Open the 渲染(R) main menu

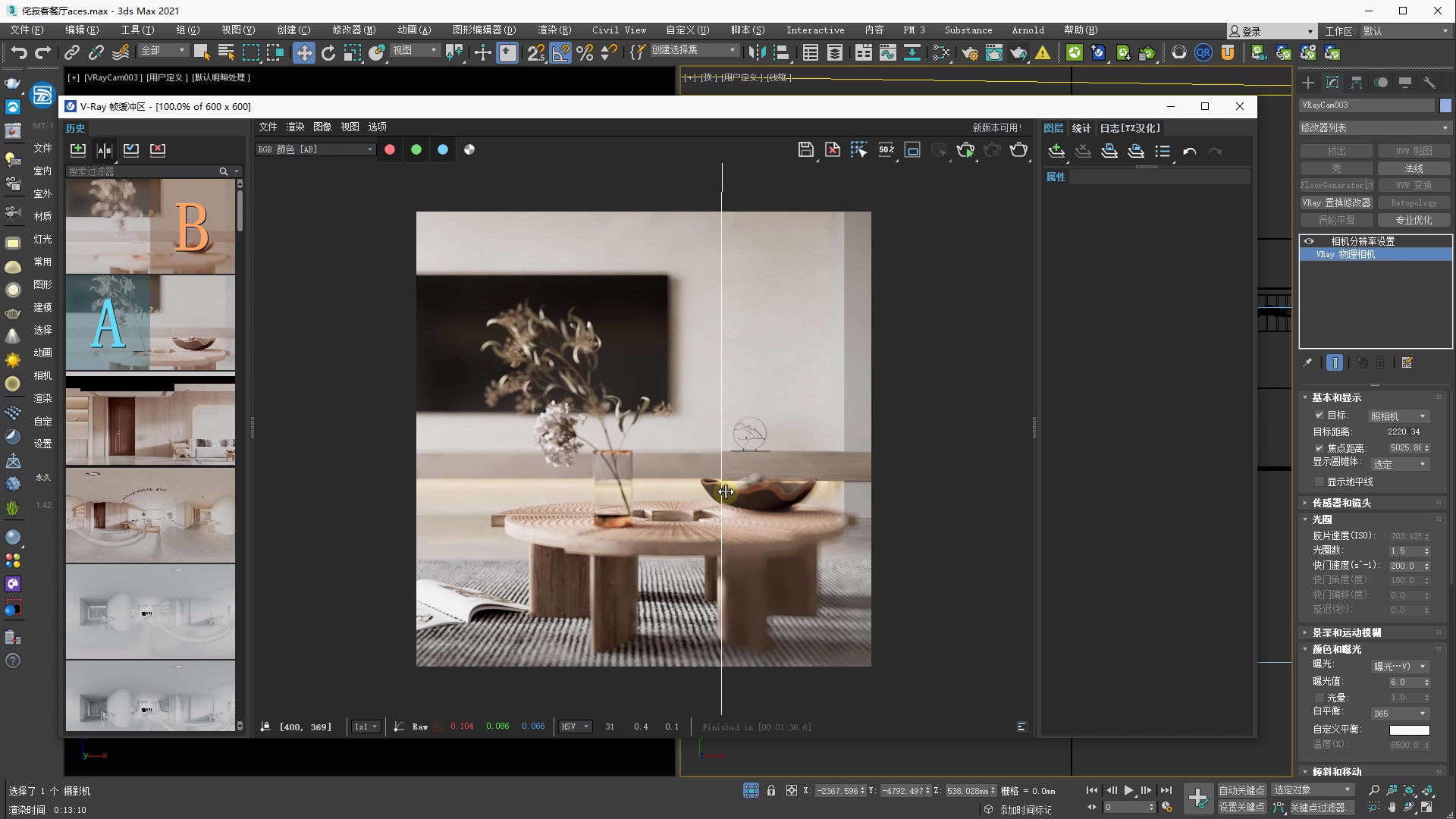(x=554, y=30)
